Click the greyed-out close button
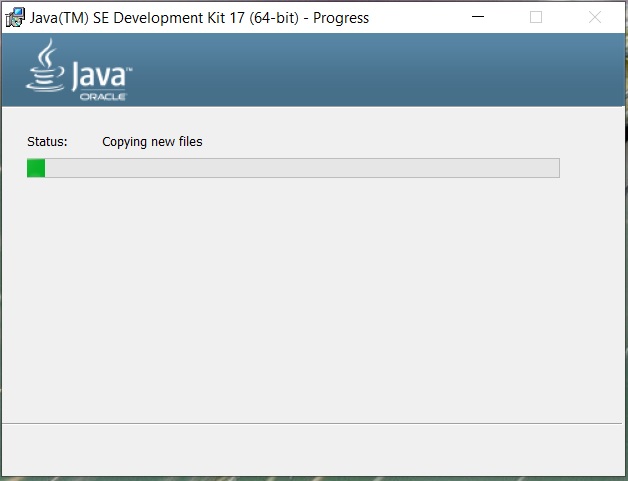Screen dimensions: 628x481 (x=595, y=17)
